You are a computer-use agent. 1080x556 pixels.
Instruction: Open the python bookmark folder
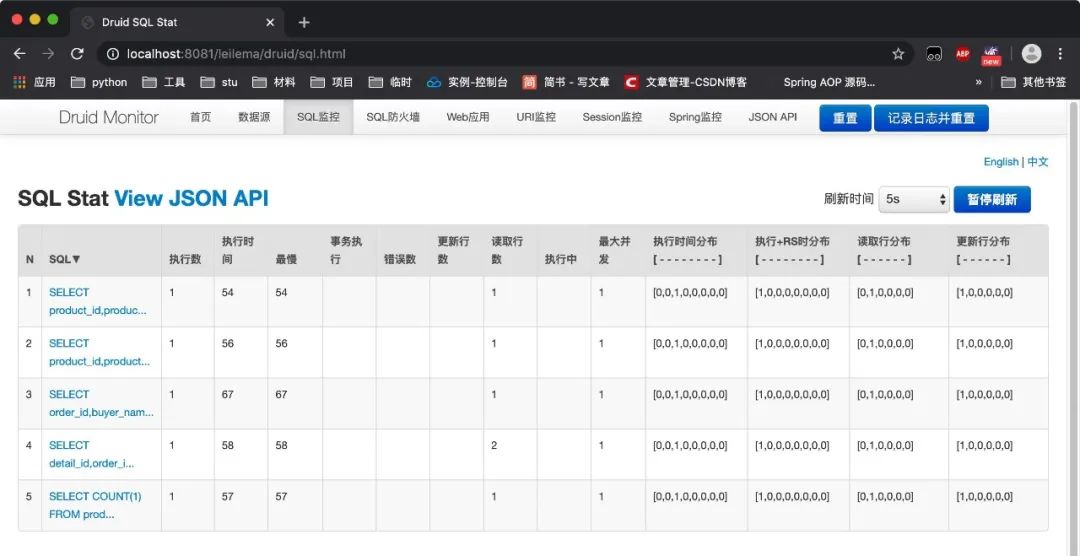pyautogui.click(x=99, y=82)
